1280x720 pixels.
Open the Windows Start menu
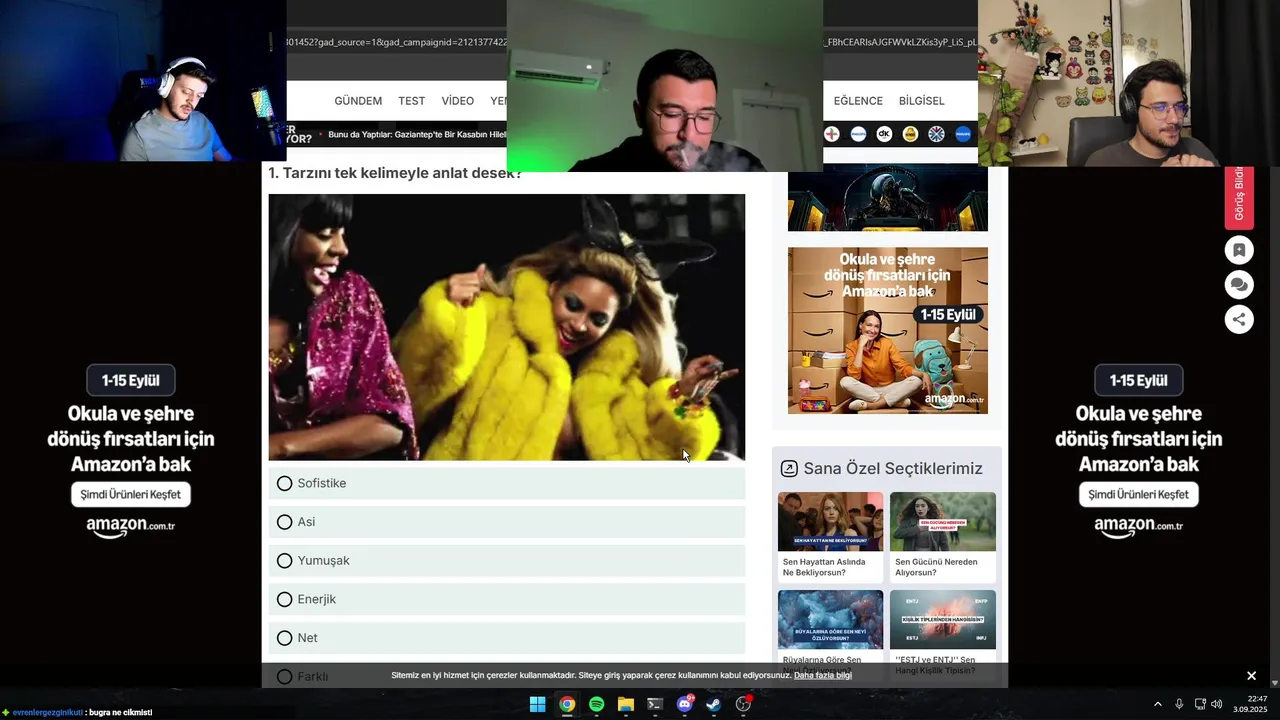click(x=537, y=704)
